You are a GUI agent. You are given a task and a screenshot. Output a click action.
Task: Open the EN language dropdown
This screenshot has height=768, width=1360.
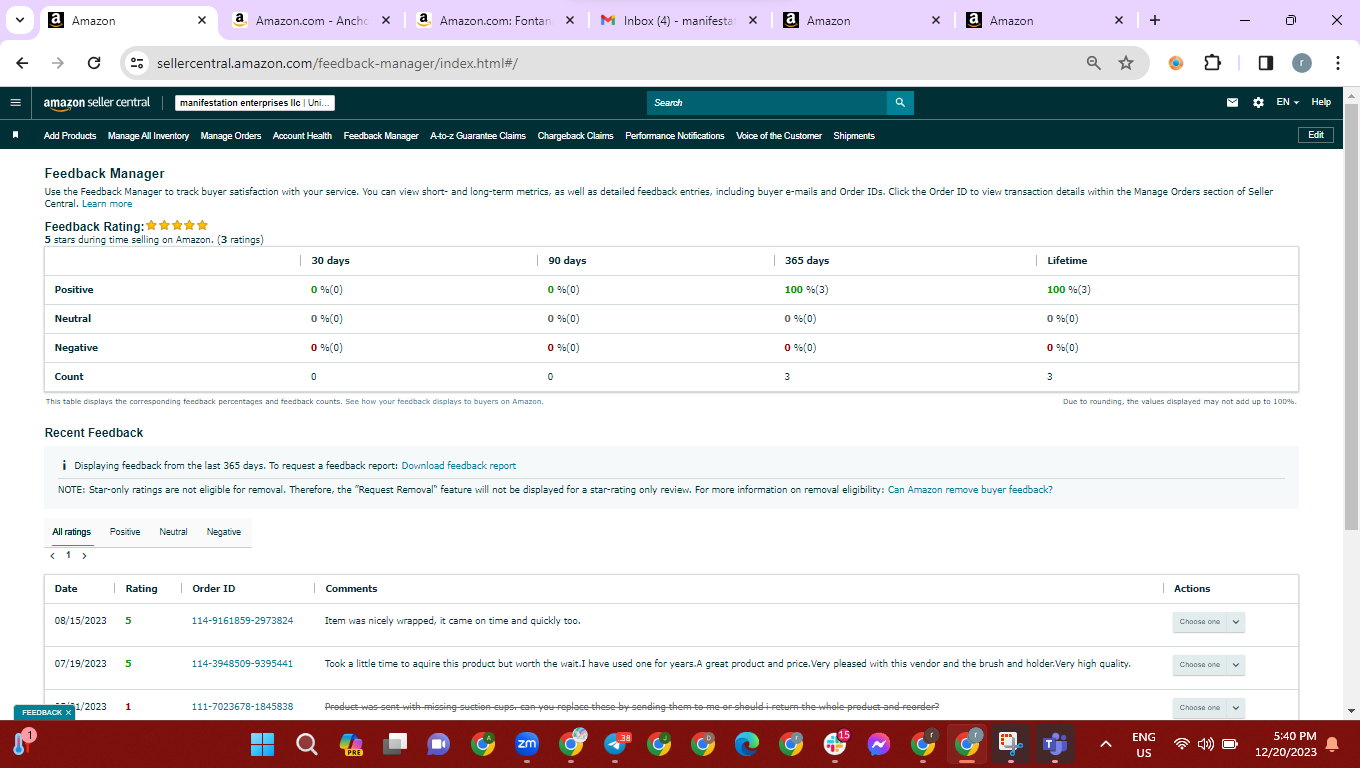pos(1288,102)
